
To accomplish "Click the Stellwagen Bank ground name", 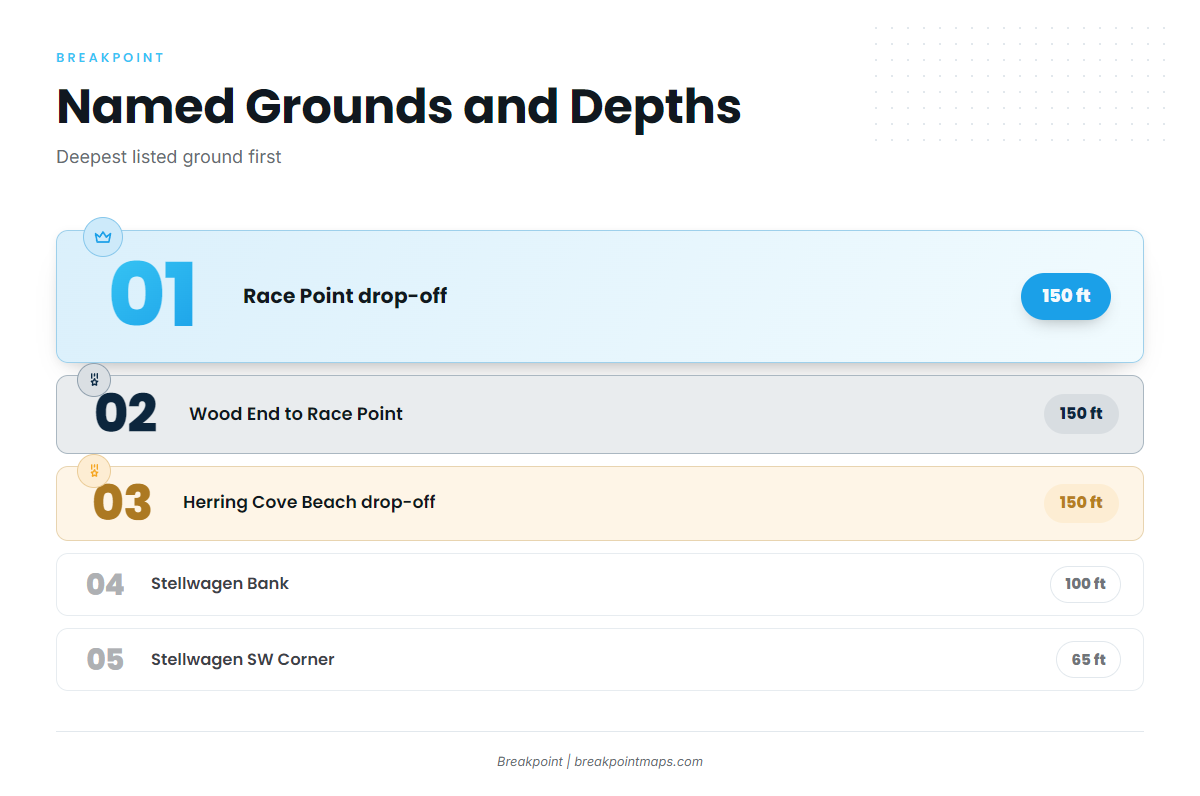I will point(220,584).
